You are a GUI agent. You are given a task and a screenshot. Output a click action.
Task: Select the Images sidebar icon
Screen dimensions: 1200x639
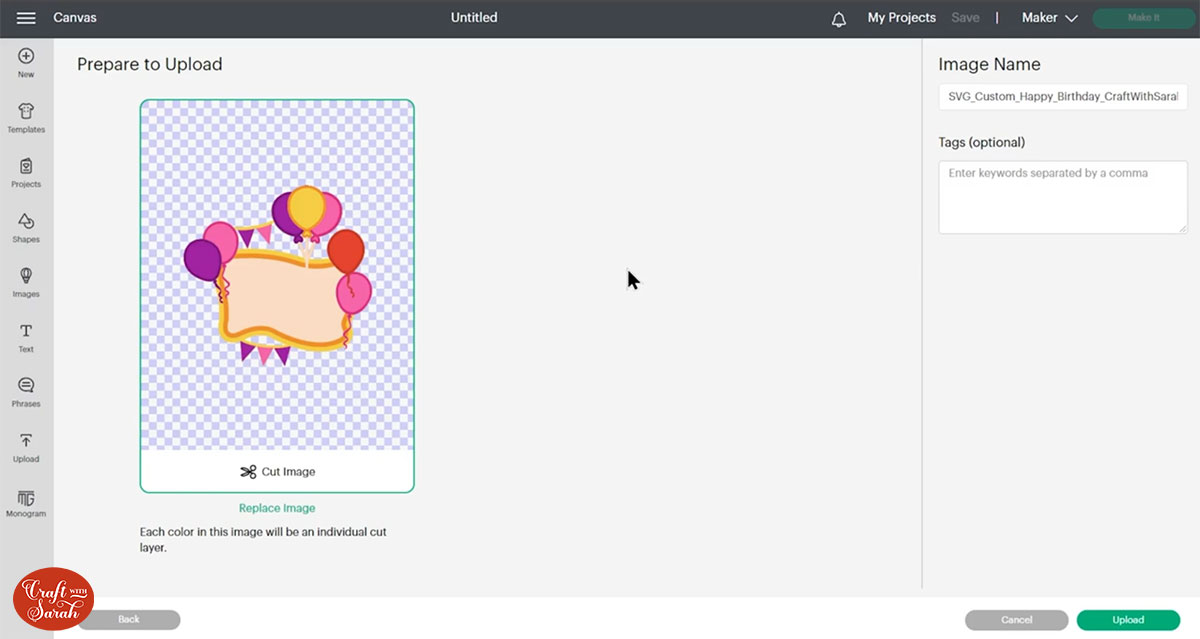(26, 280)
